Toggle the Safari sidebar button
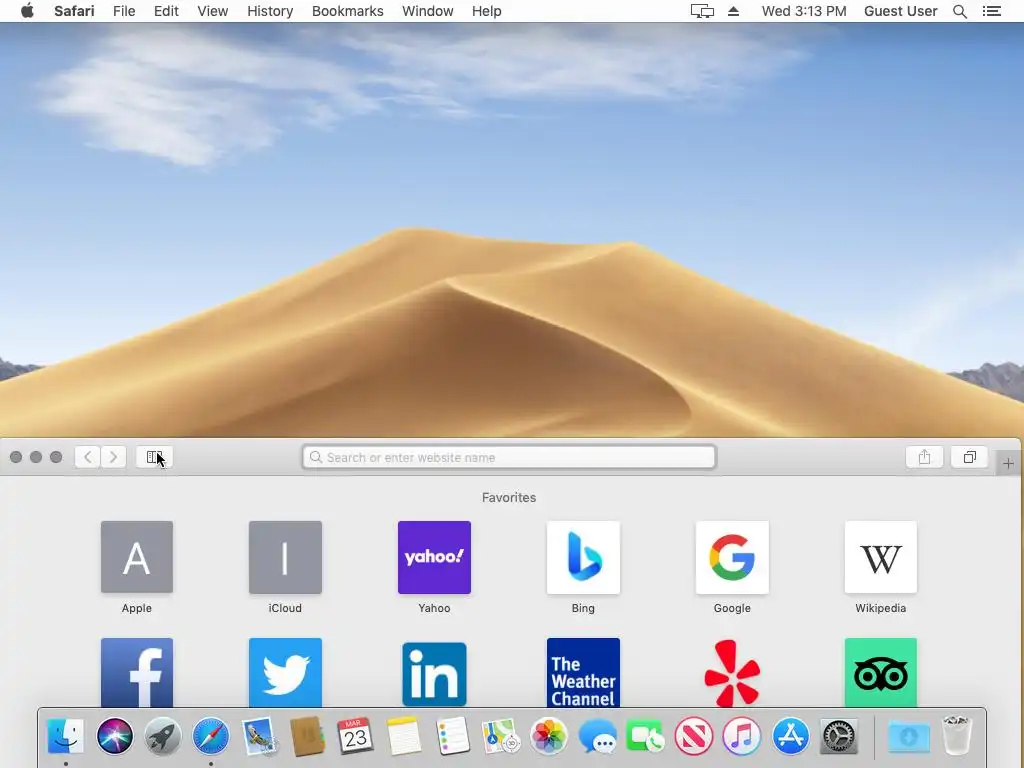Viewport: 1024px width, 768px height. point(154,457)
